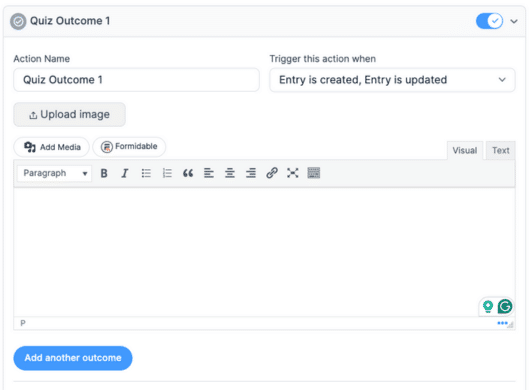Align text right

pos(251,173)
